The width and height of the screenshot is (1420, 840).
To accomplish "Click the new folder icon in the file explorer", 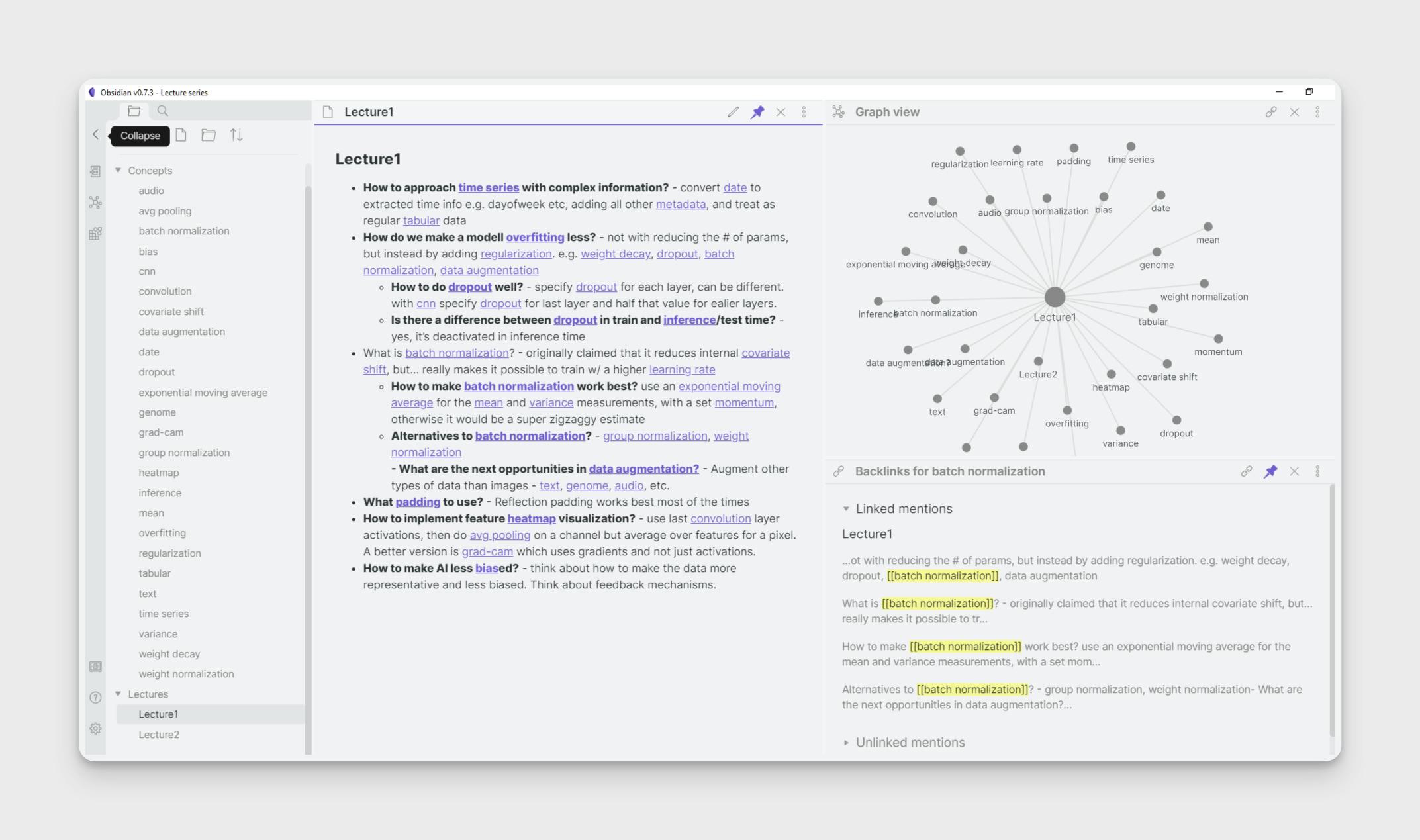I will [209, 135].
